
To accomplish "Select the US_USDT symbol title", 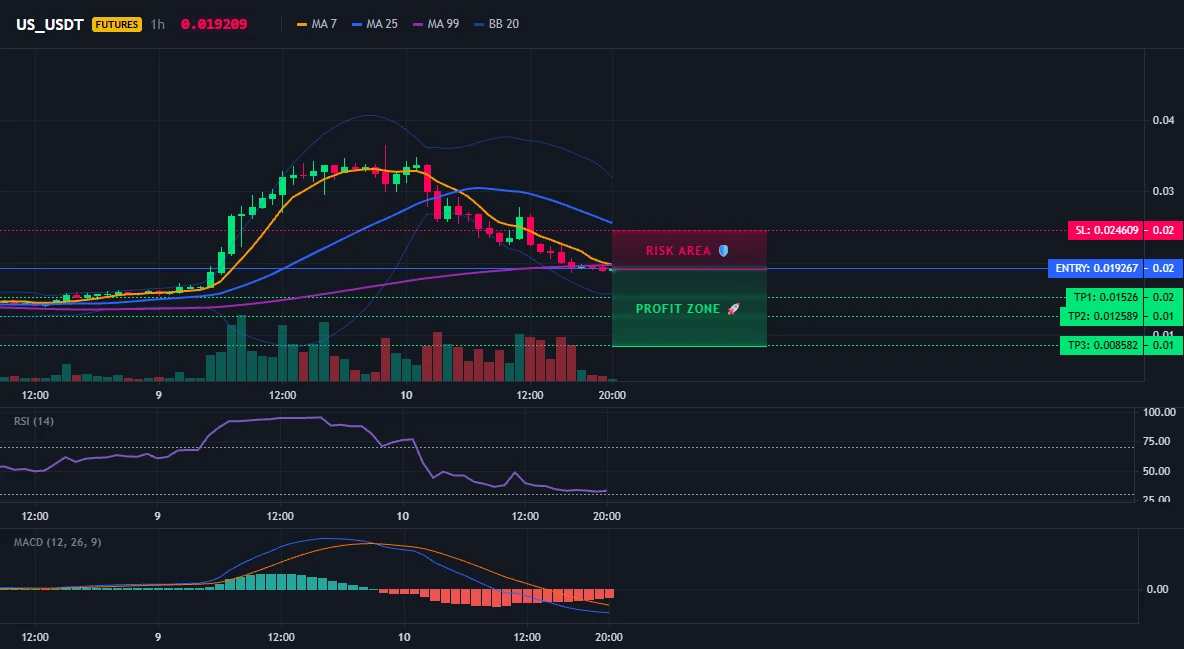I will (50, 24).
